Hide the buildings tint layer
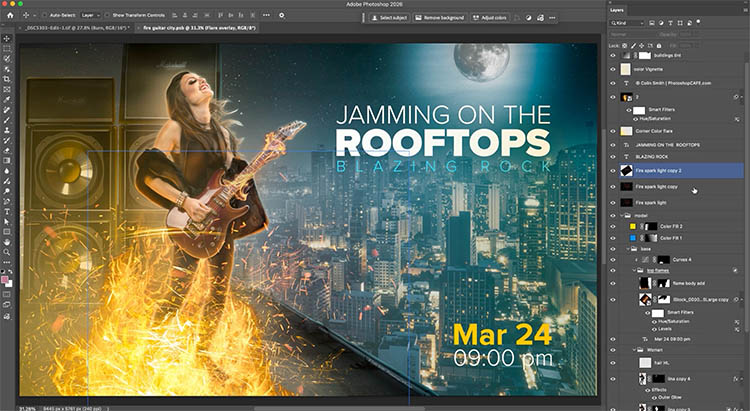The image size is (750, 411). click(613, 56)
